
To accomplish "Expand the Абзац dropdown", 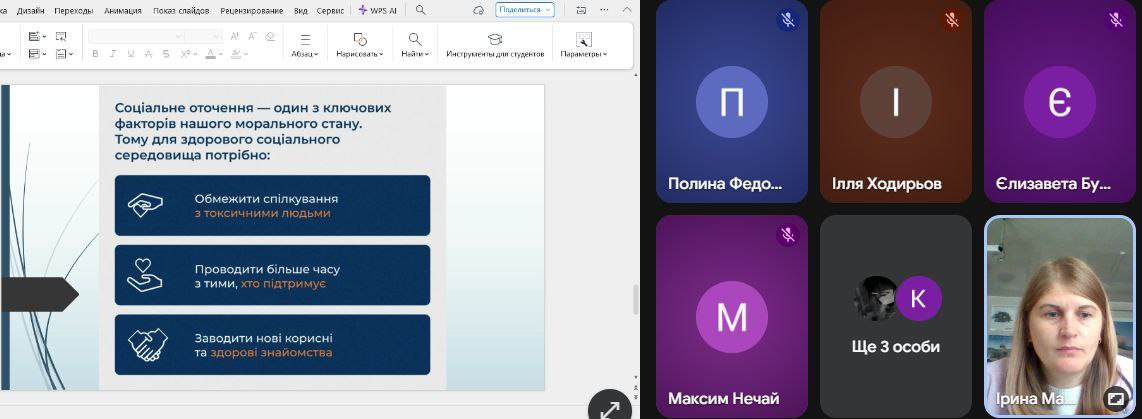I will pos(305,54).
